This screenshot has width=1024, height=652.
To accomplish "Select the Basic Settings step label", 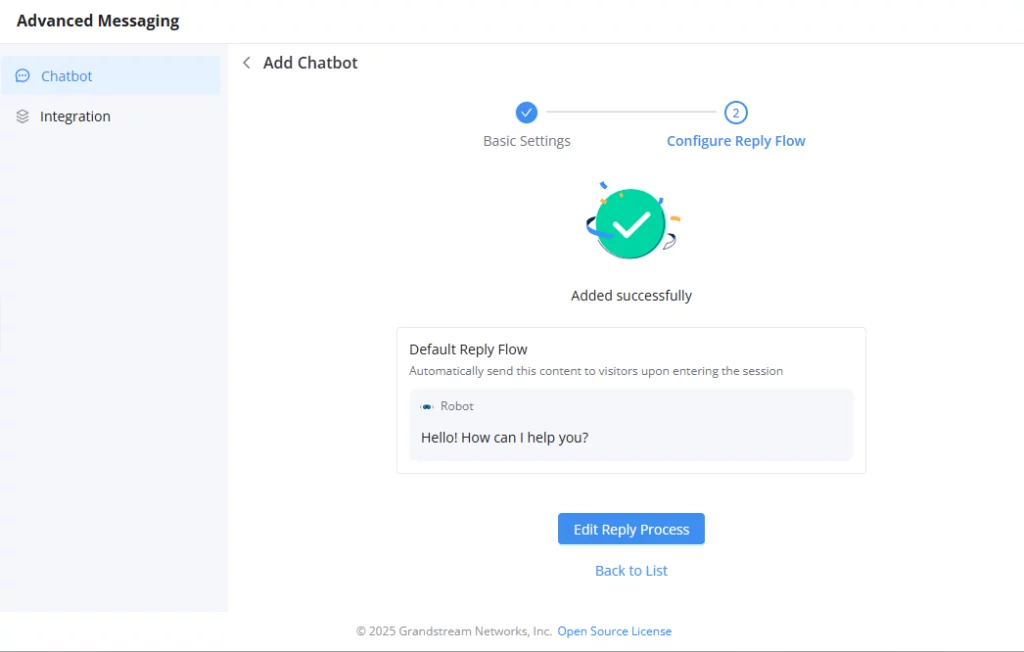I will [526, 141].
